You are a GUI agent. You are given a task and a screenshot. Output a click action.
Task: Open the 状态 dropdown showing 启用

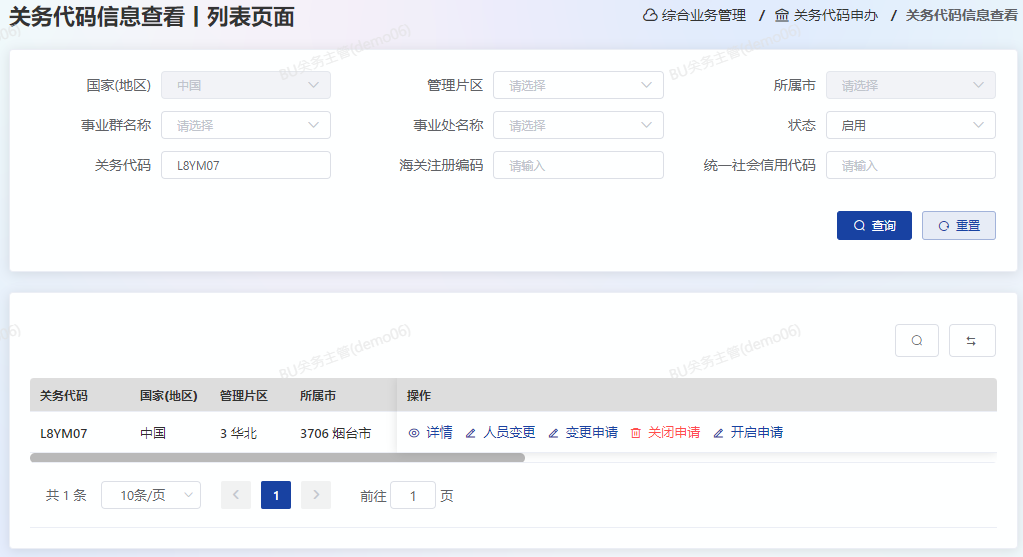point(911,125)
